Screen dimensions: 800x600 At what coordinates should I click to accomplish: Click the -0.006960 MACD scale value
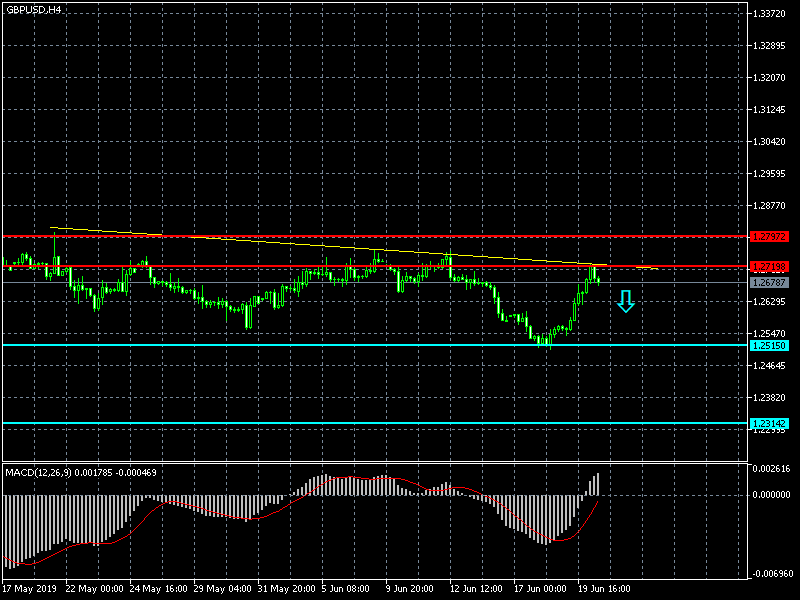point(772,574)
